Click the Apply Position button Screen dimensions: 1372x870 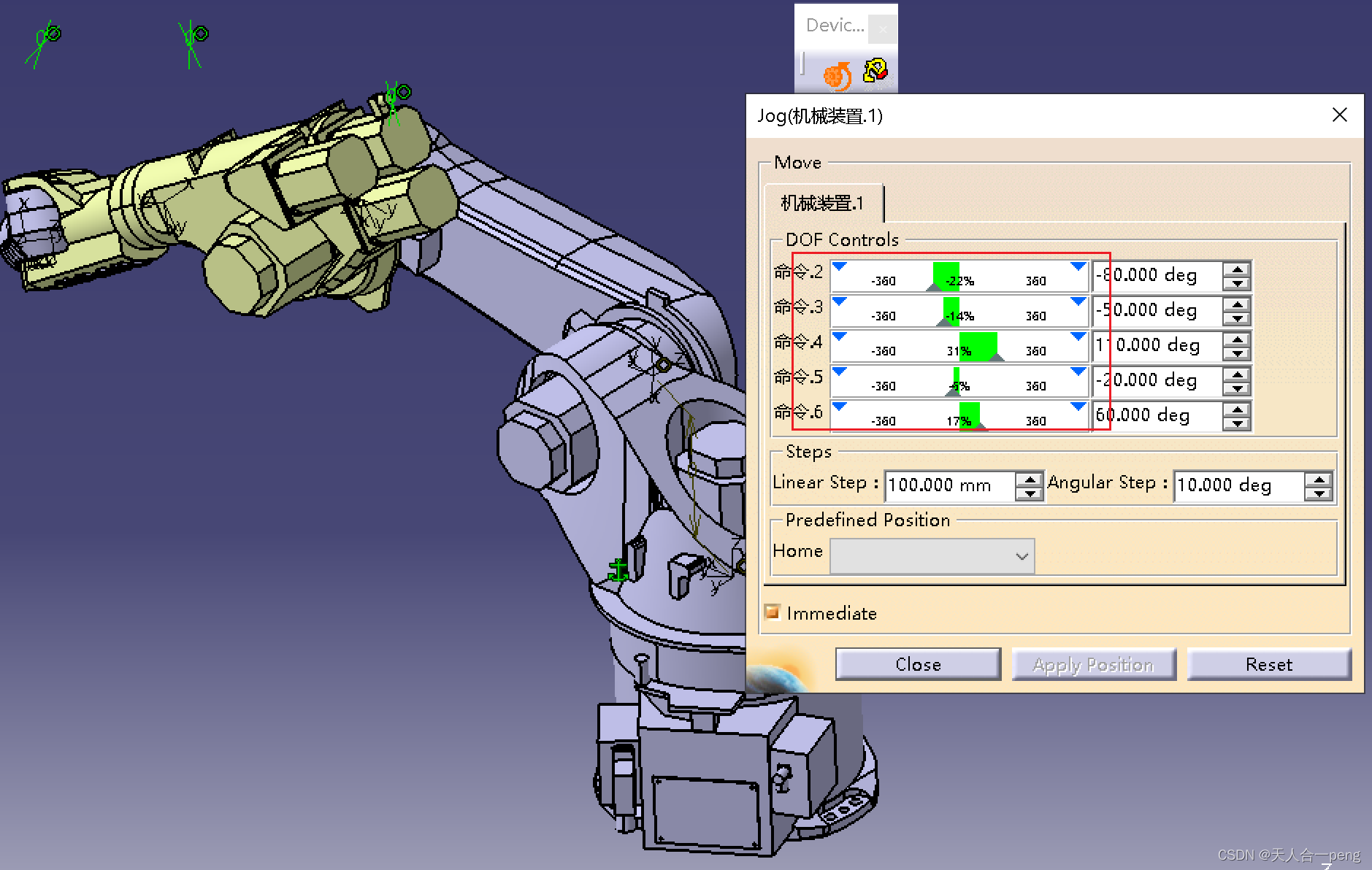click(x=1094, y=664)
